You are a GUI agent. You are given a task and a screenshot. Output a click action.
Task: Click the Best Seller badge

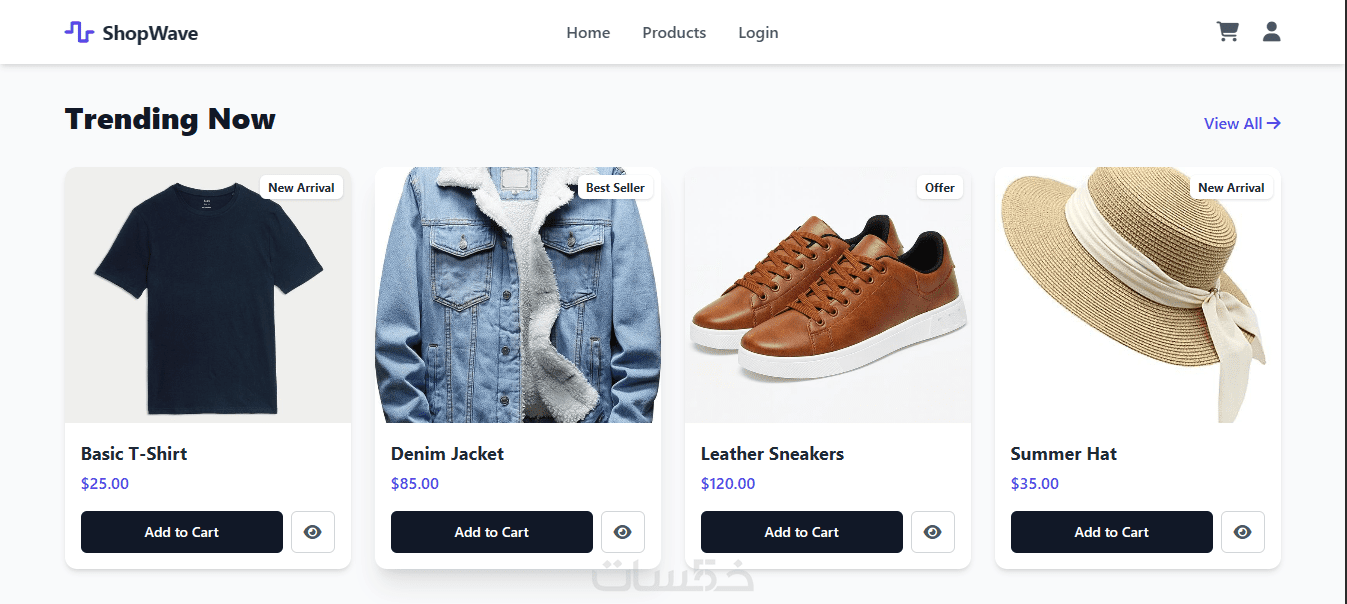[x=615, y=187]
